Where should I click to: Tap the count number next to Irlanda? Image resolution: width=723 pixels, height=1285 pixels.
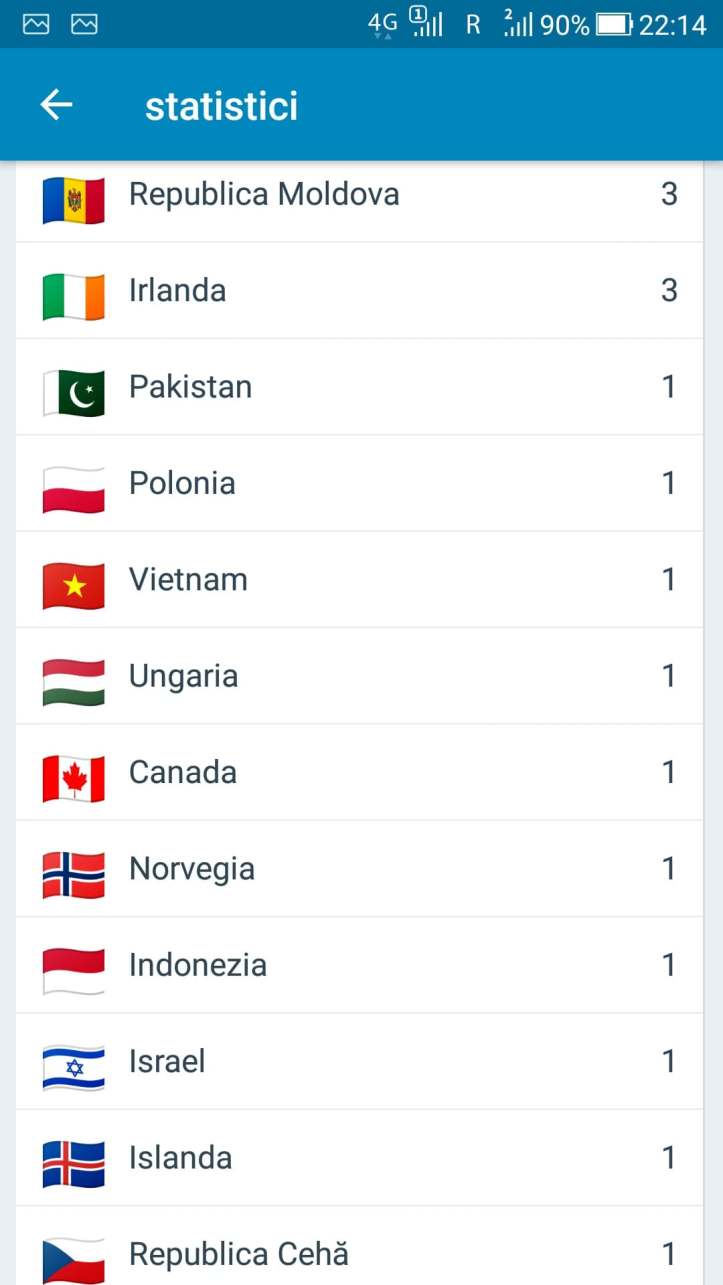pos(669,290)
